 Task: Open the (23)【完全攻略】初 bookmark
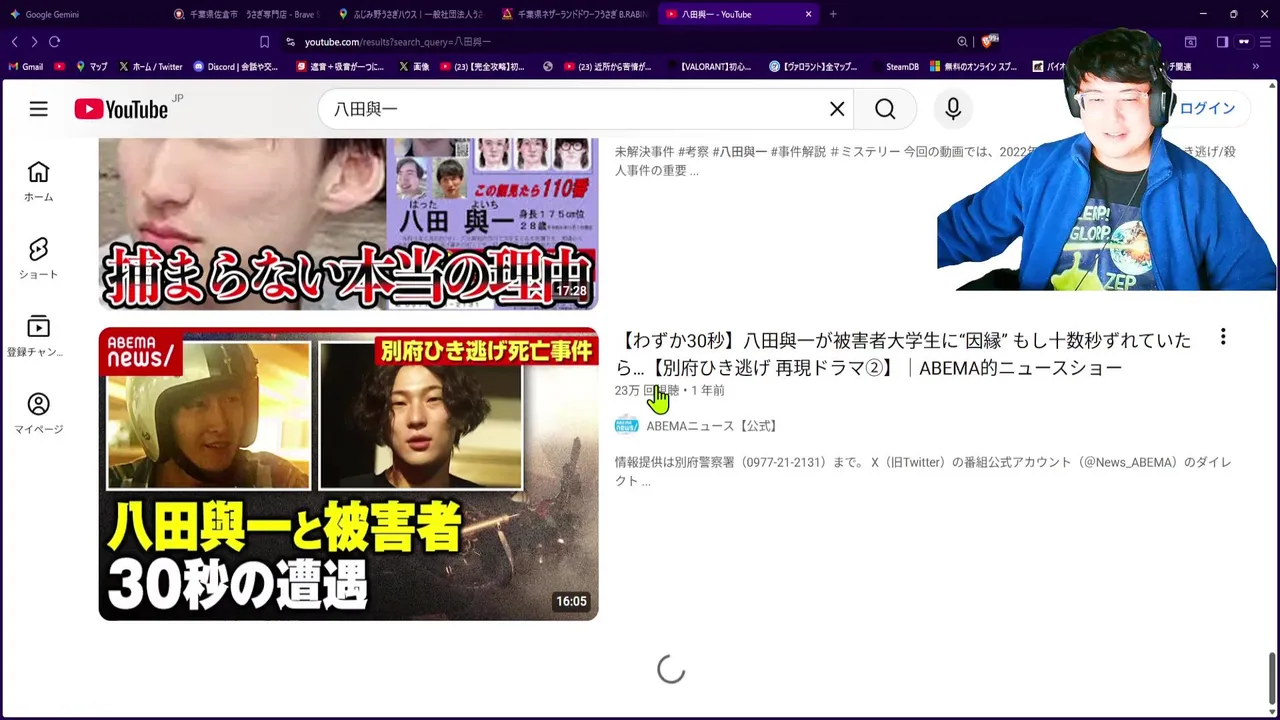click(x=482, y=67)
